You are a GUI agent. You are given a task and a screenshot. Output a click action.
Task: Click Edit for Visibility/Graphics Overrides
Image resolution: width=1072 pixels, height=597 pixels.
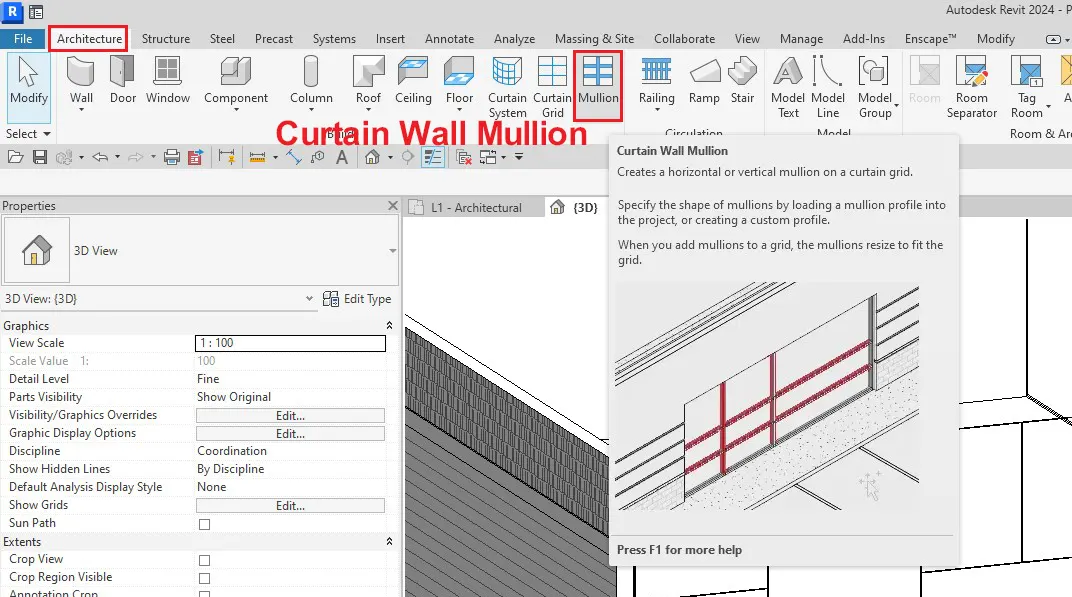point(291,416)
